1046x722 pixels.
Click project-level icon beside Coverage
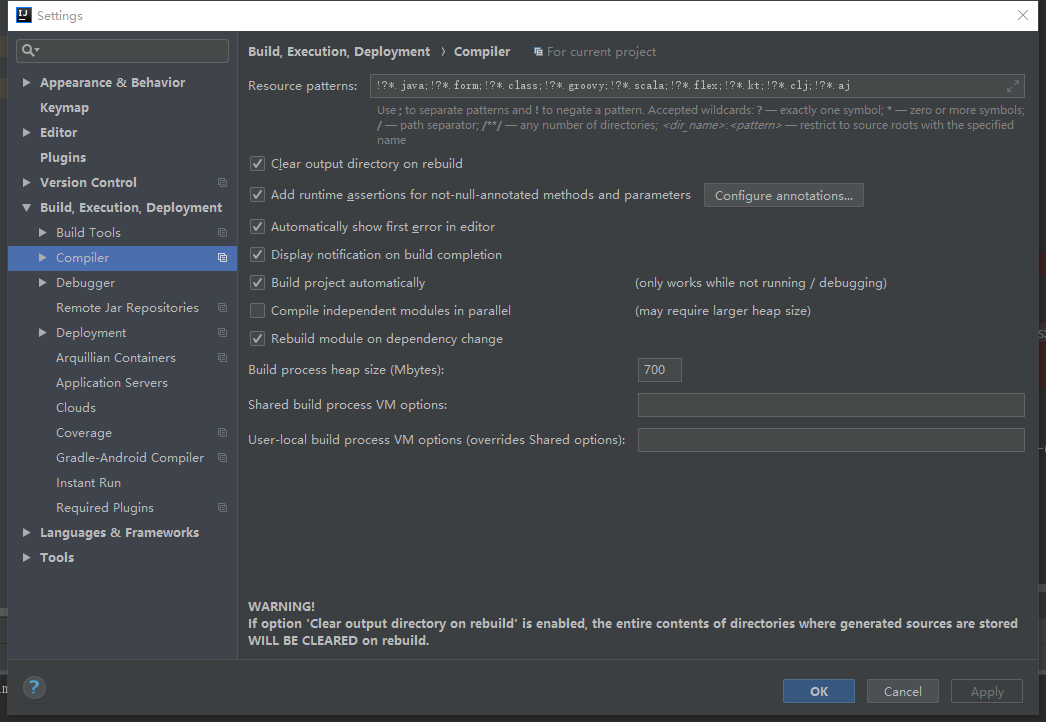[222, 433]
